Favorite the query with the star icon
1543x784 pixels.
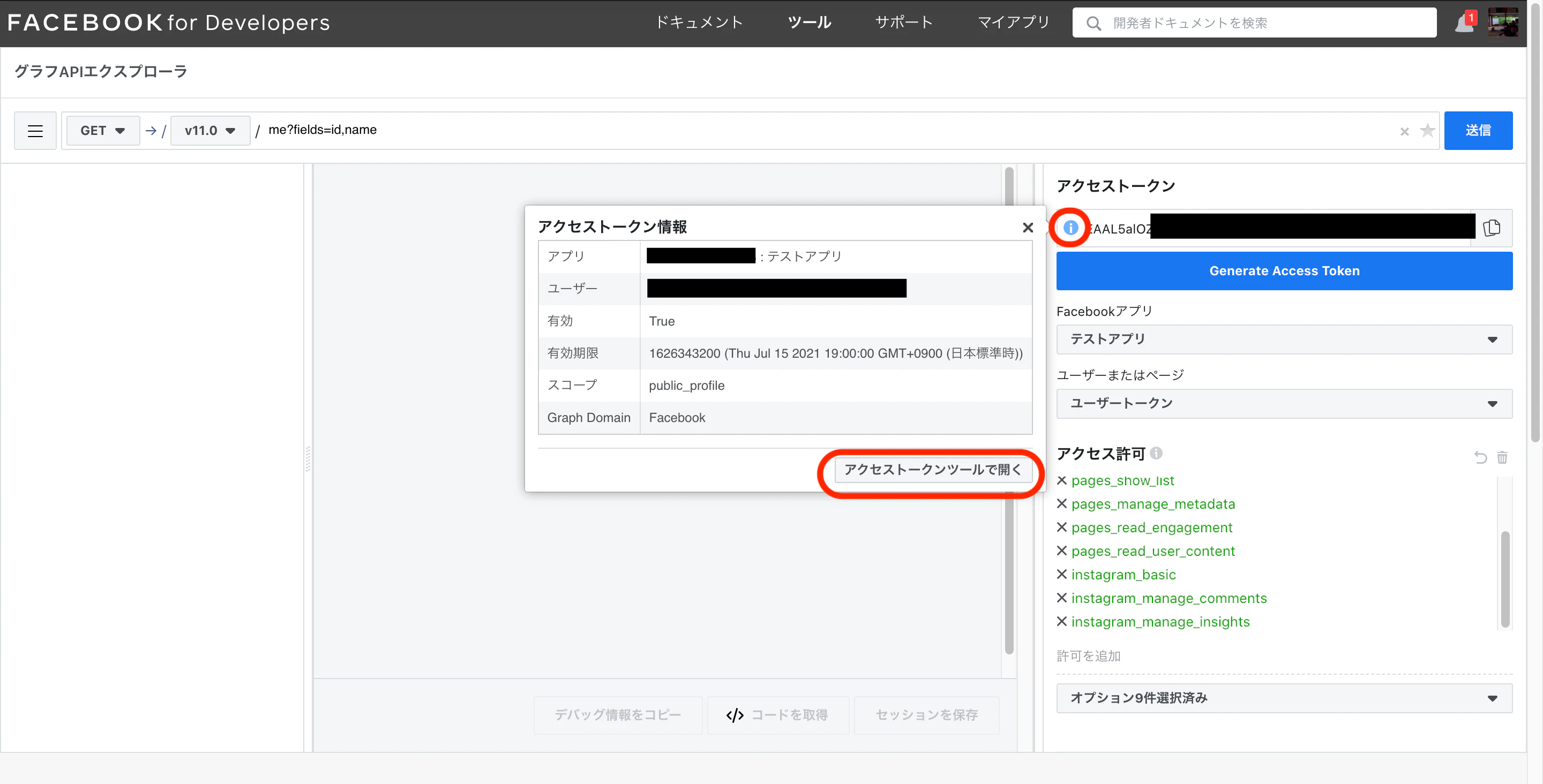point(1427,130)
